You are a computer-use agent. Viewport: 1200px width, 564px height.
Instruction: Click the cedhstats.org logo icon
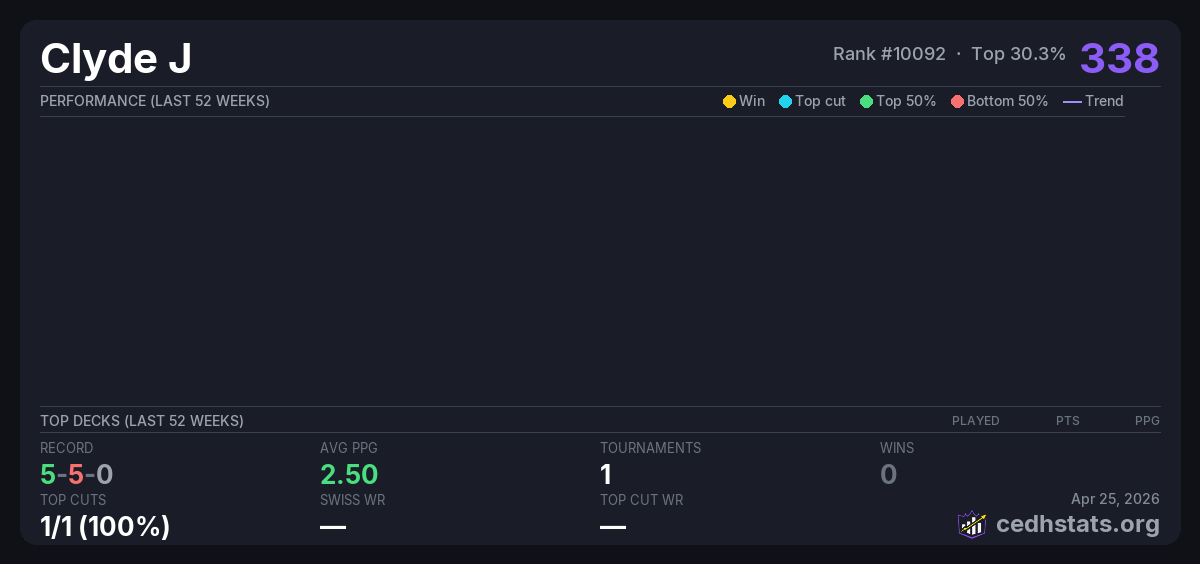972,524
